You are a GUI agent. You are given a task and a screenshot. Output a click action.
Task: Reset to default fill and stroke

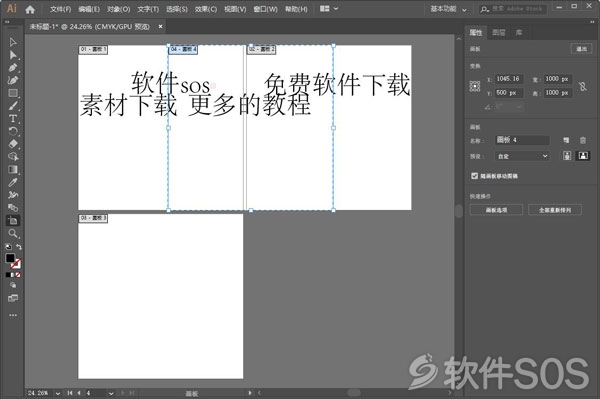[x=8, y=247]
